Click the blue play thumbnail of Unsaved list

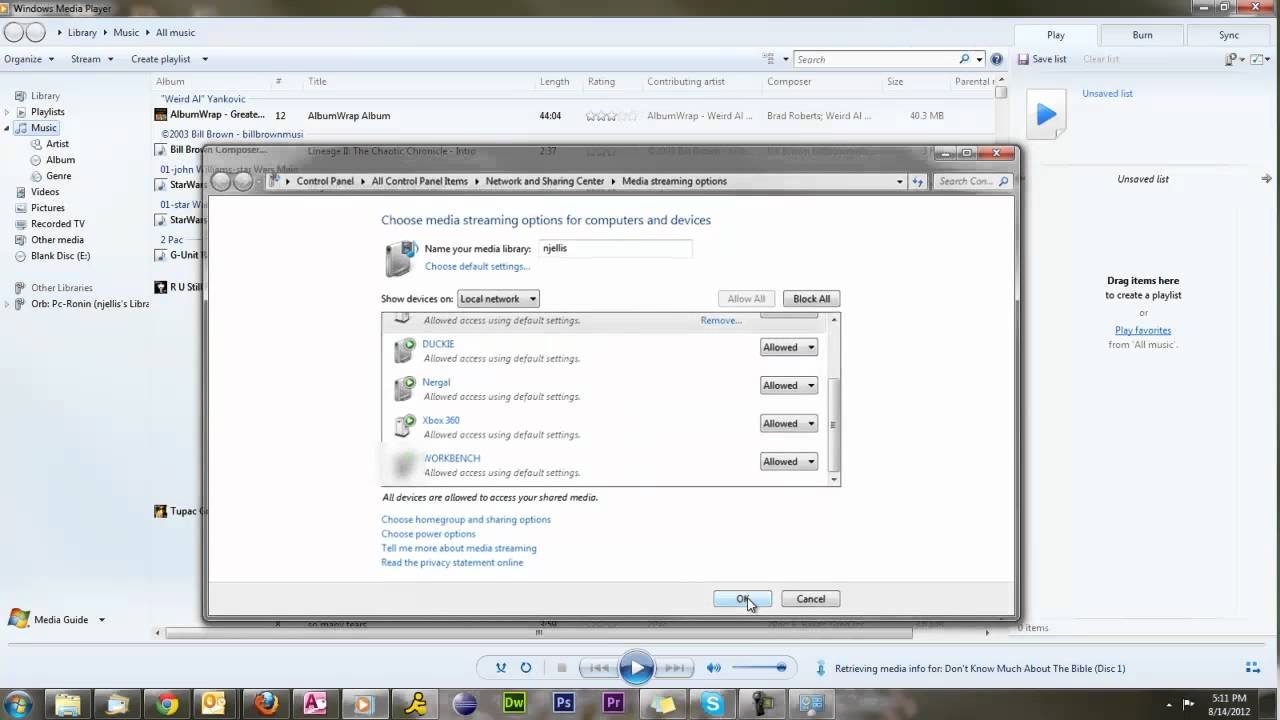tap(1047, 115)
